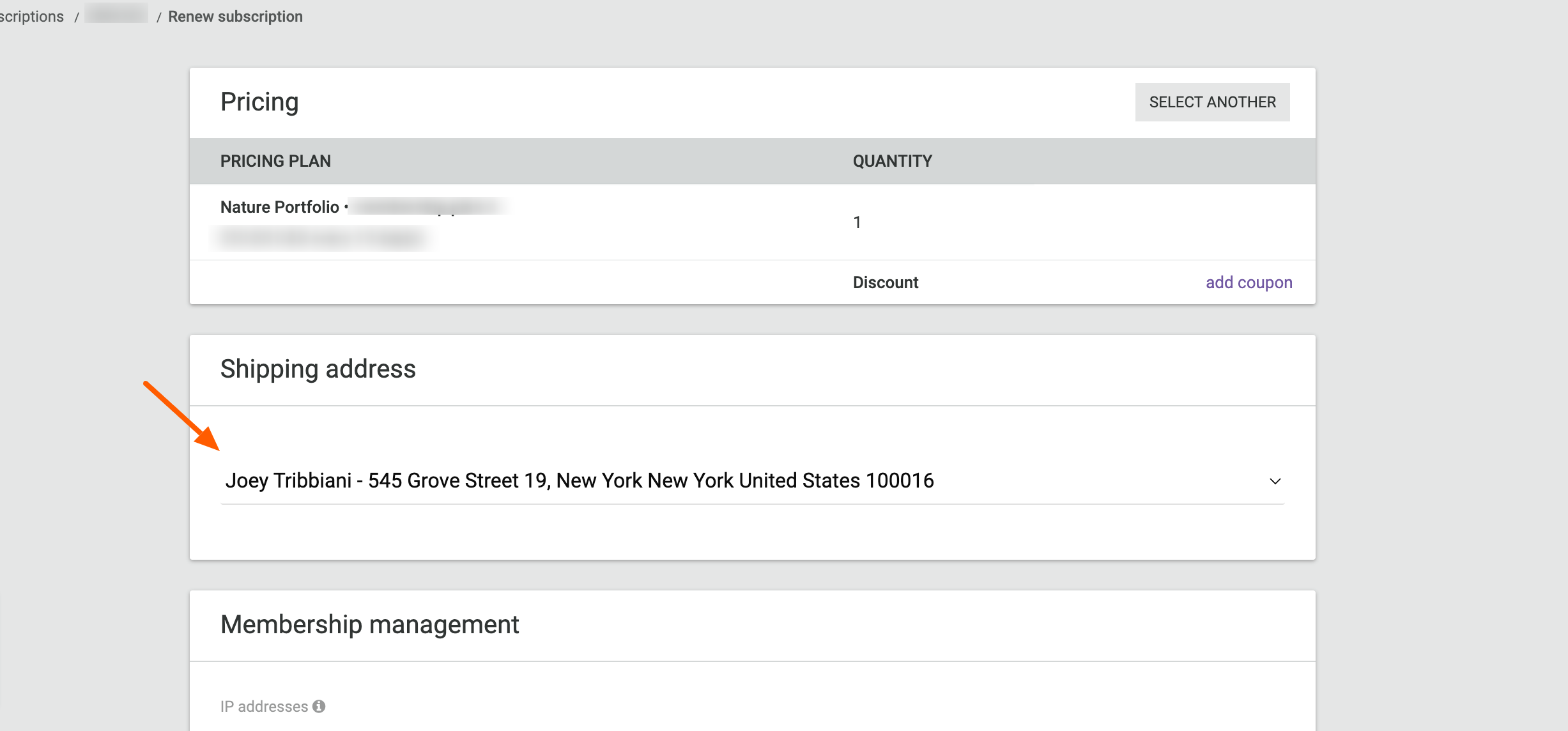Open the Joey Tribbiani shipping address selector
The image size is (1568, 731).
(x=752, y=481)
